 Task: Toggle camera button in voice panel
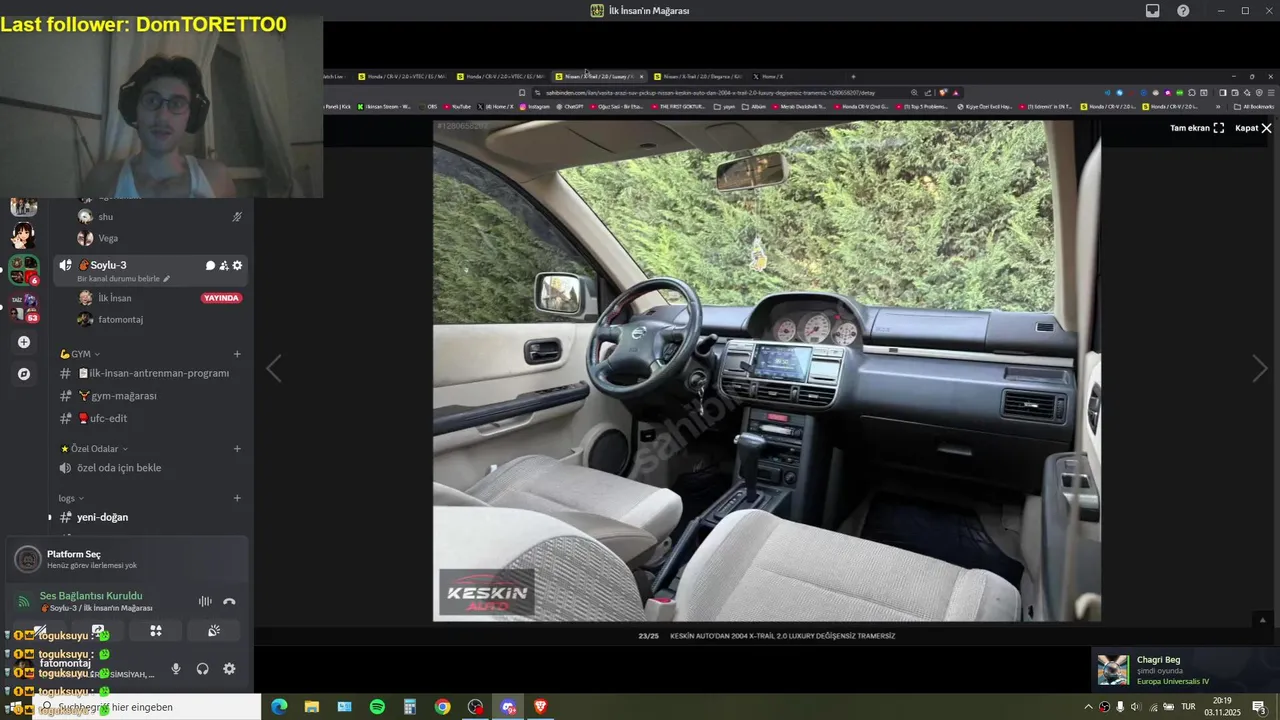pyautogui.click(x=40, y=631)
